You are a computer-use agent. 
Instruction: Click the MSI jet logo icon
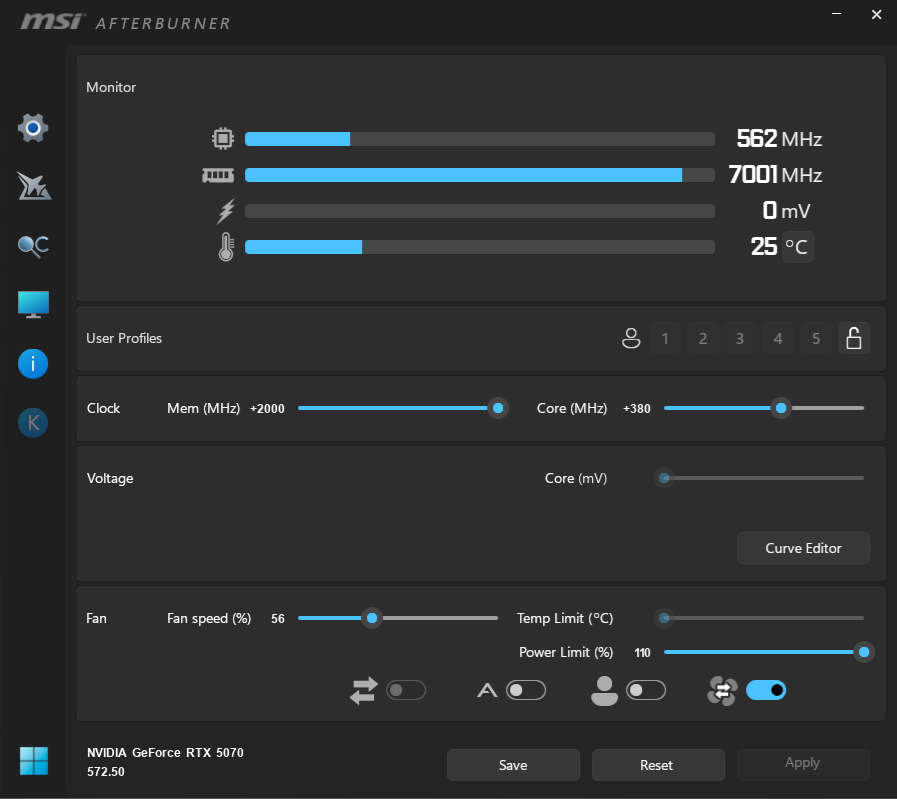pos(33,186)
